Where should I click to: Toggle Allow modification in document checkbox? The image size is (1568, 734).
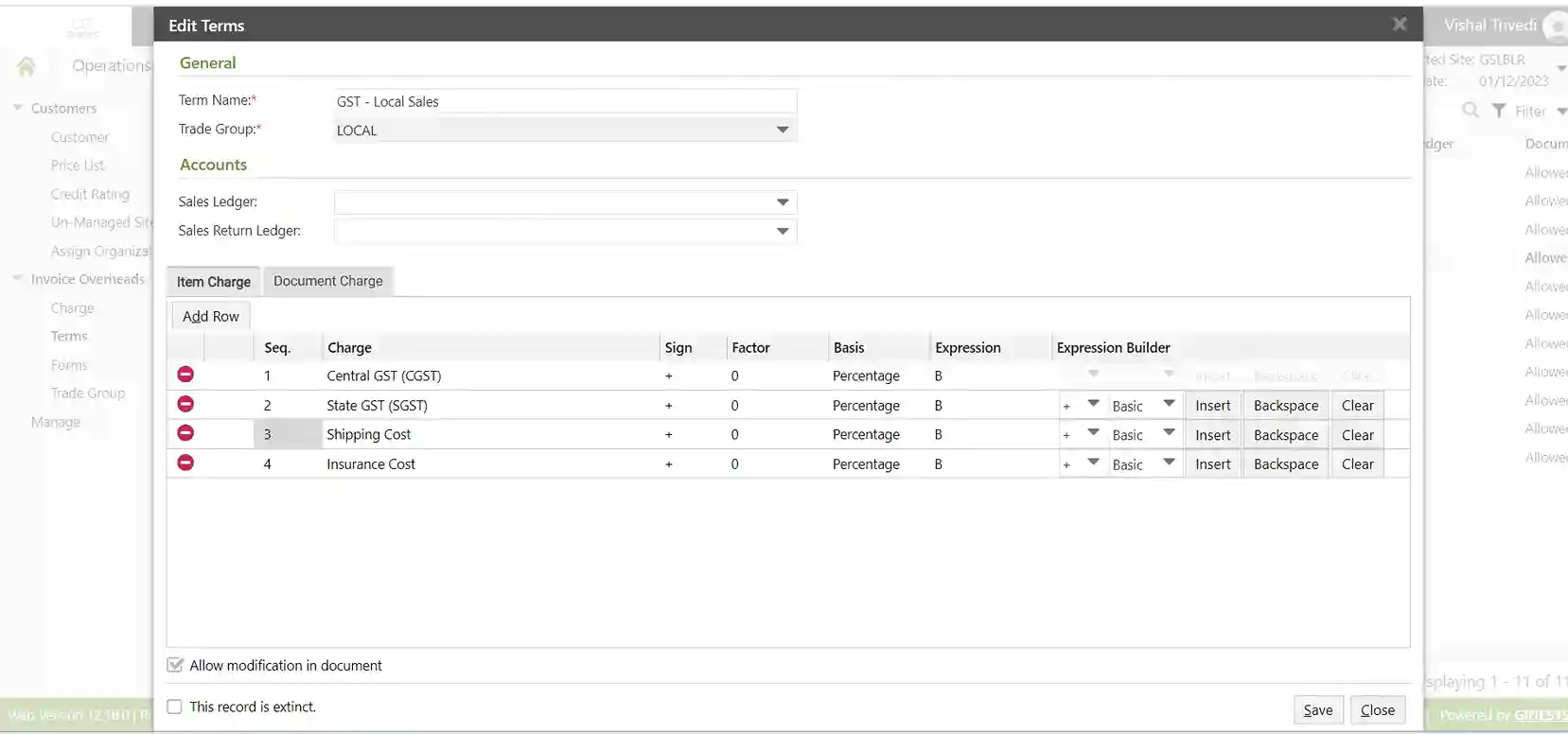click(175, 665)
